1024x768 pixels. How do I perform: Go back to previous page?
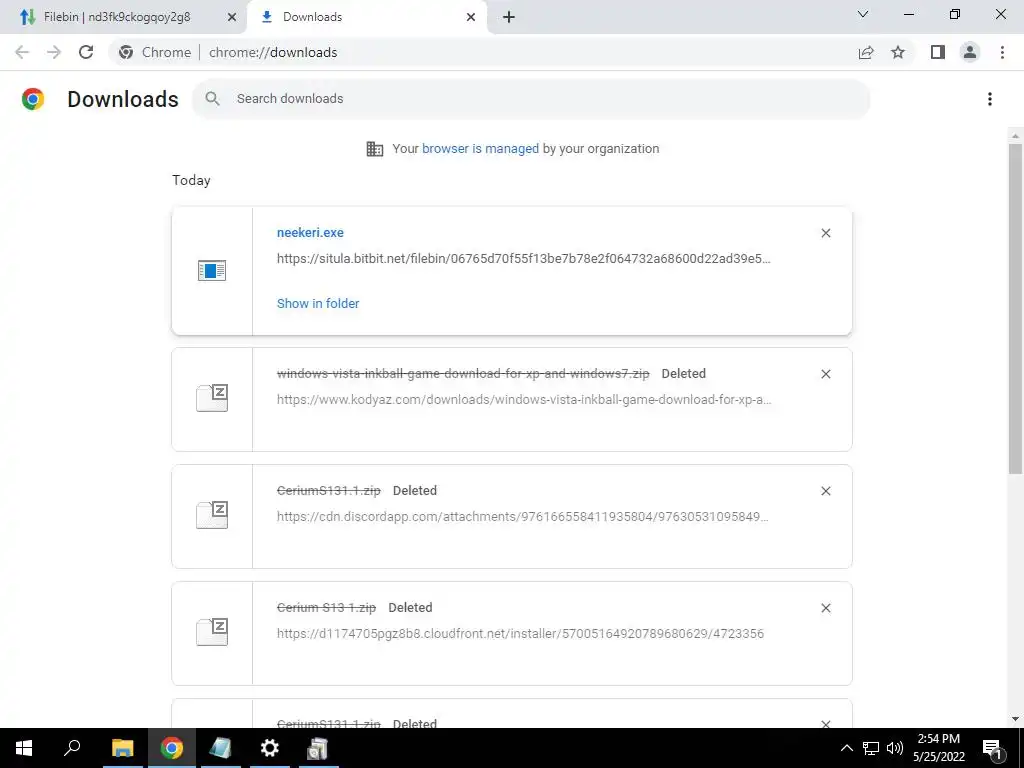coord(22,52)
